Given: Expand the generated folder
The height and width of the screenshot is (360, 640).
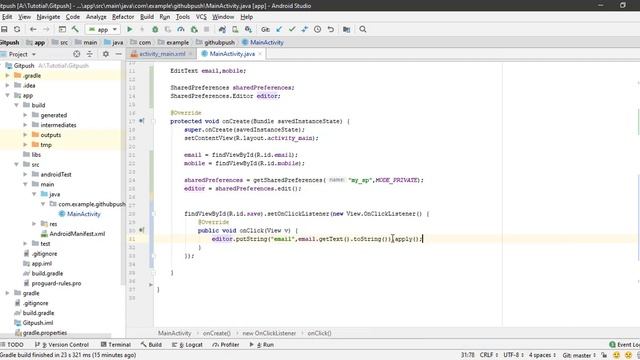Looking at the screenshot, I should coord(25,115).
